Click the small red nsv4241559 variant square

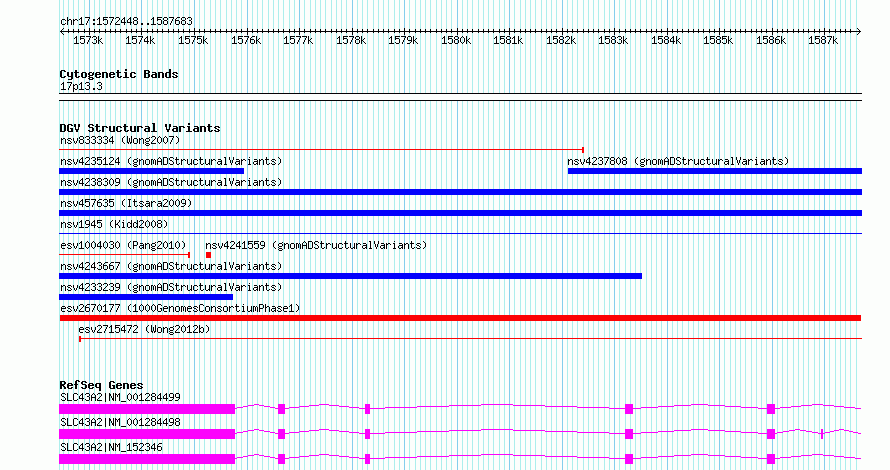click(x=208, y=255)
